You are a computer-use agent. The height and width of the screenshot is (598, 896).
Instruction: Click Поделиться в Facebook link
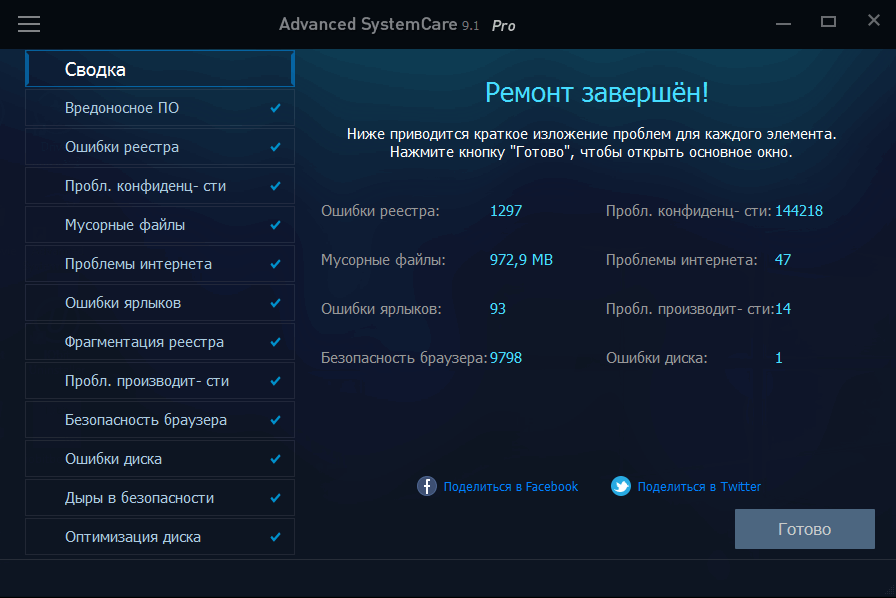pyautogui.click(x=511, y=487)
